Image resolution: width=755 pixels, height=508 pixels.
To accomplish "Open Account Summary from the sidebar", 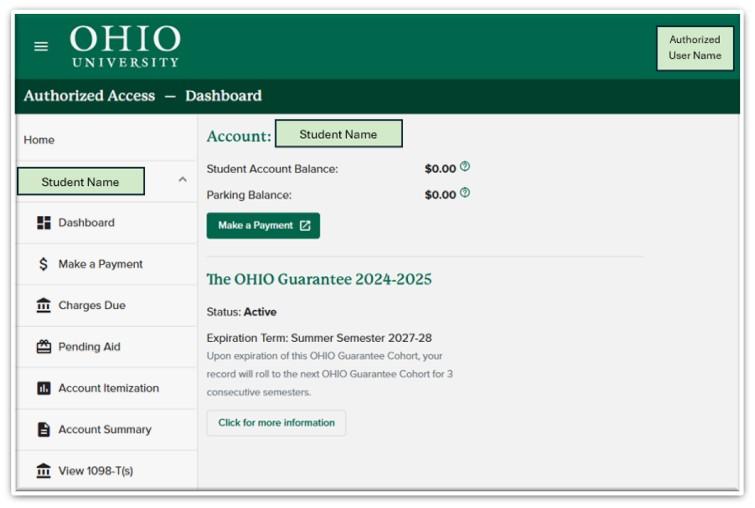I will click(104, 430).
